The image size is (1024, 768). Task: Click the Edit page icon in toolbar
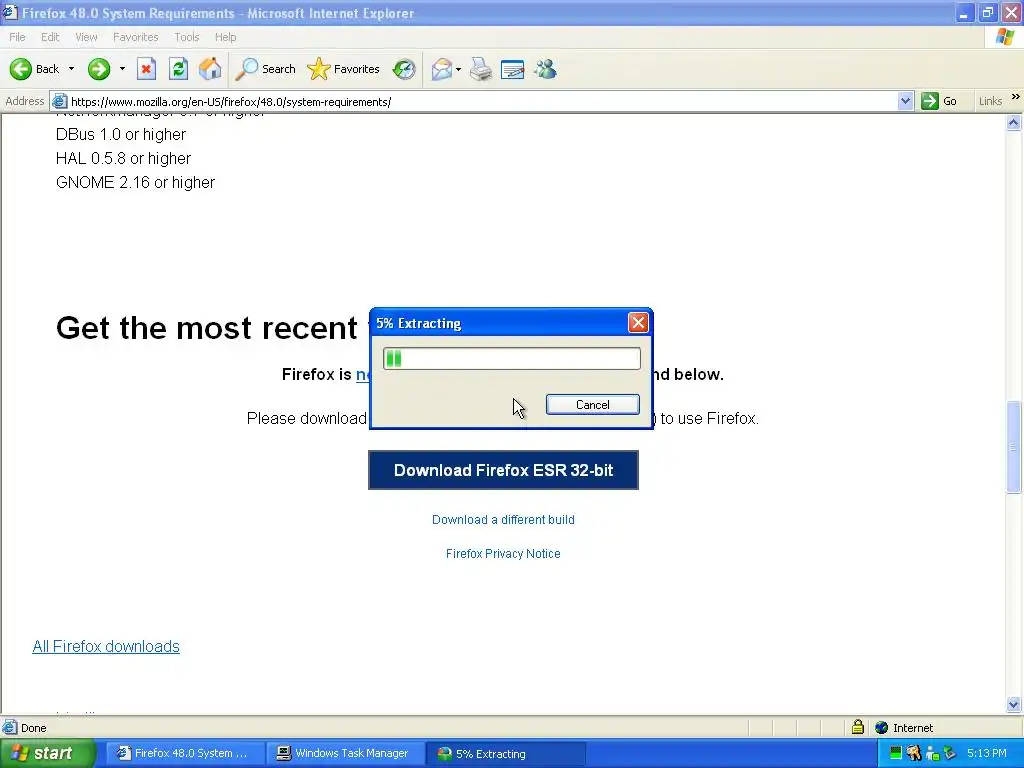[513, 69]
